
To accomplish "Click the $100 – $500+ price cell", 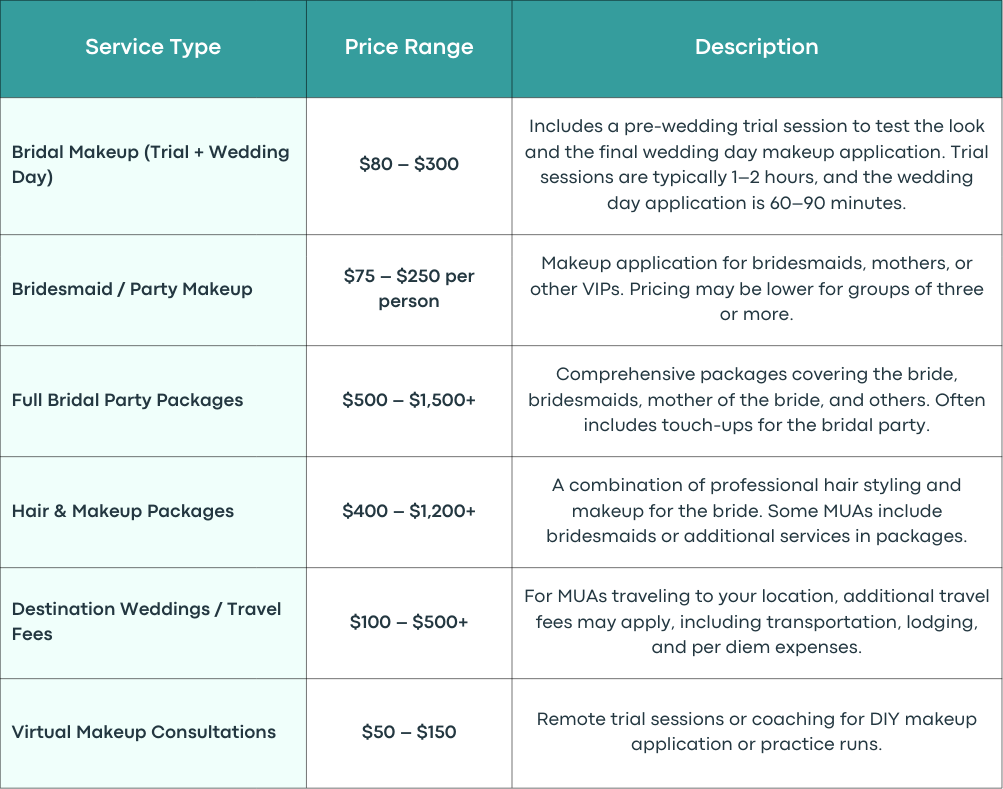I will [409, 622].
